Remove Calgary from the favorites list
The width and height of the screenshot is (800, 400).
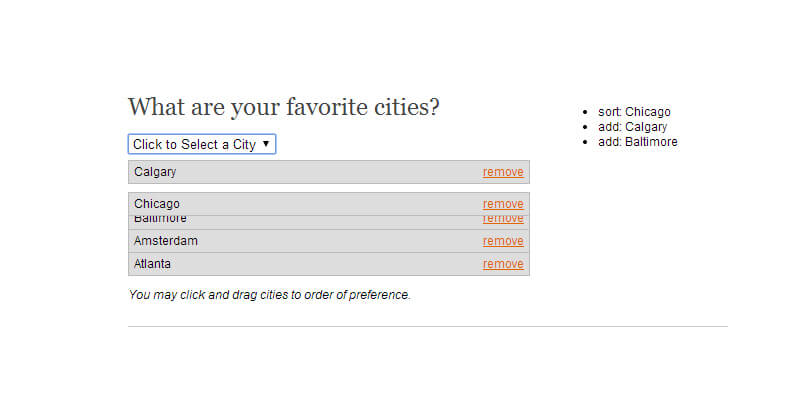(x=503, y=172)
